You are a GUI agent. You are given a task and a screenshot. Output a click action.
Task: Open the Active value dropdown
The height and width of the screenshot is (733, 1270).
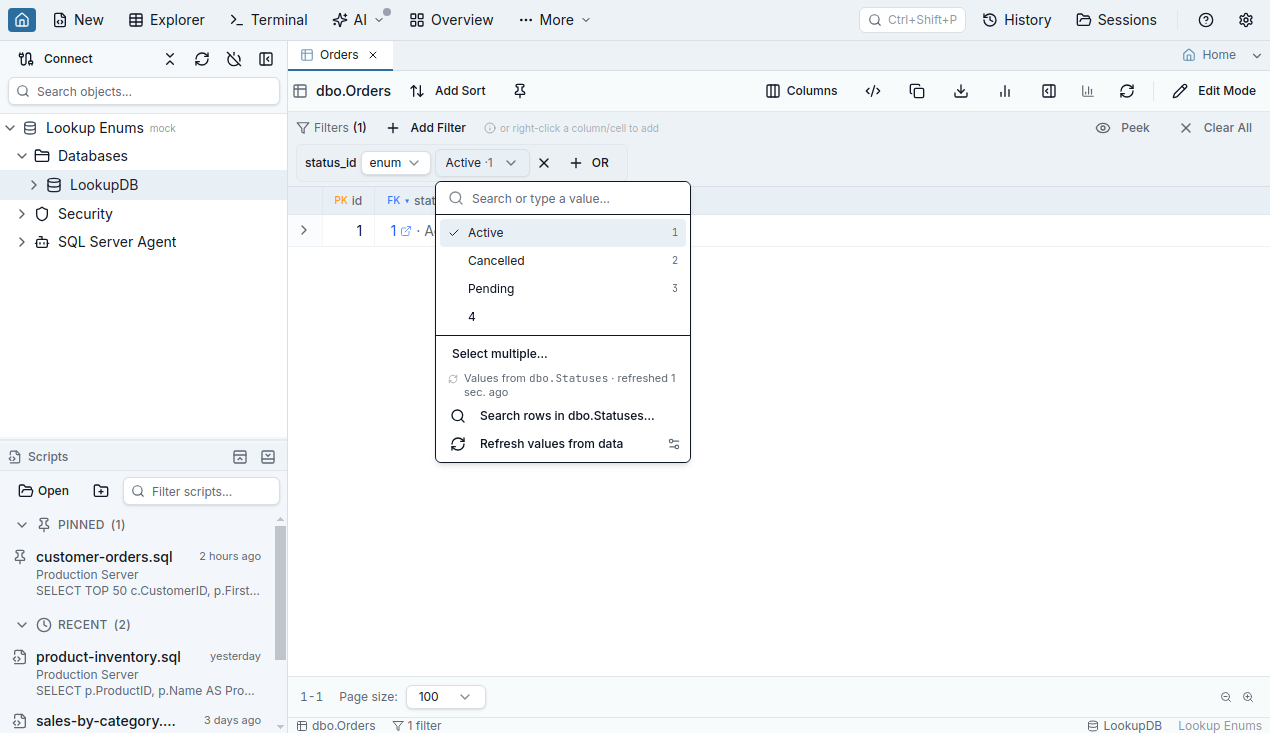click(482, 163)
